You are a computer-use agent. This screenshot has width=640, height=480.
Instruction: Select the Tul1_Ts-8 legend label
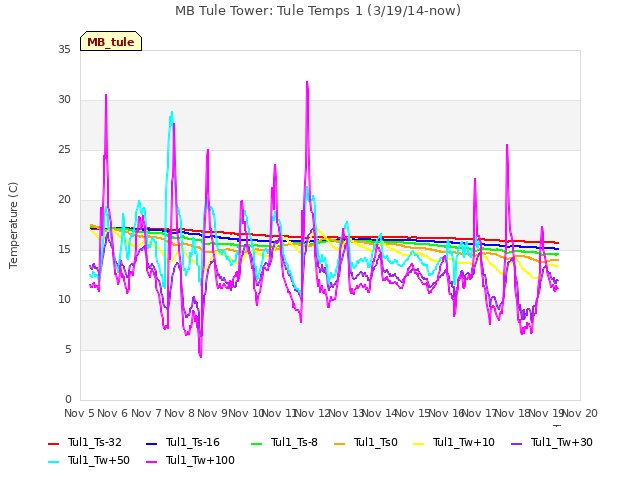pos(294,442)
